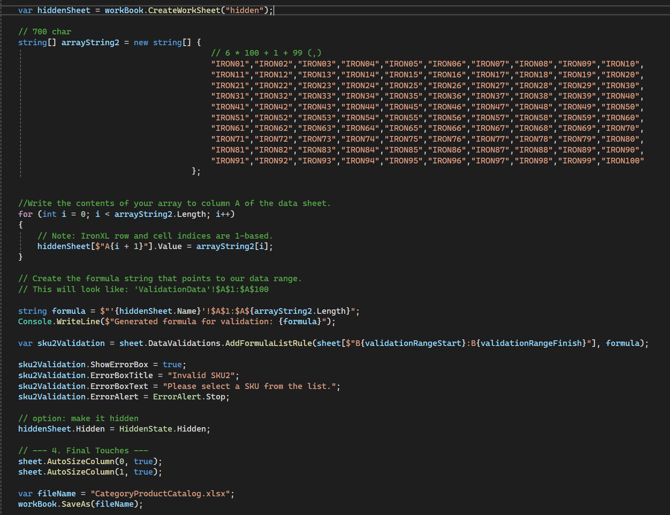670x515 pixels.
Task: Click the "IRON55" string literal
Action: point(403,118)
